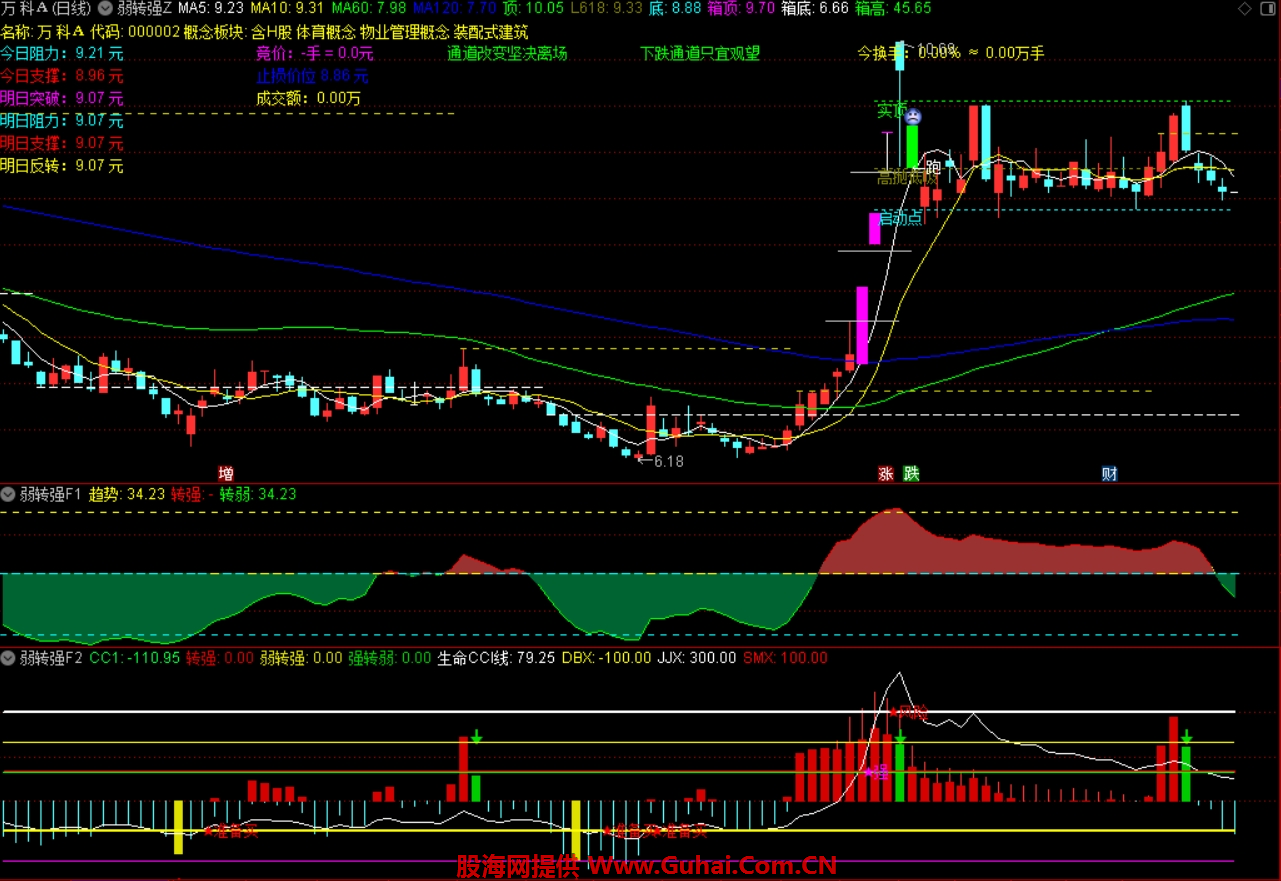1281x881 pixels.
Task: Click the red 增 event marker
Action: (x=226, y=473)
